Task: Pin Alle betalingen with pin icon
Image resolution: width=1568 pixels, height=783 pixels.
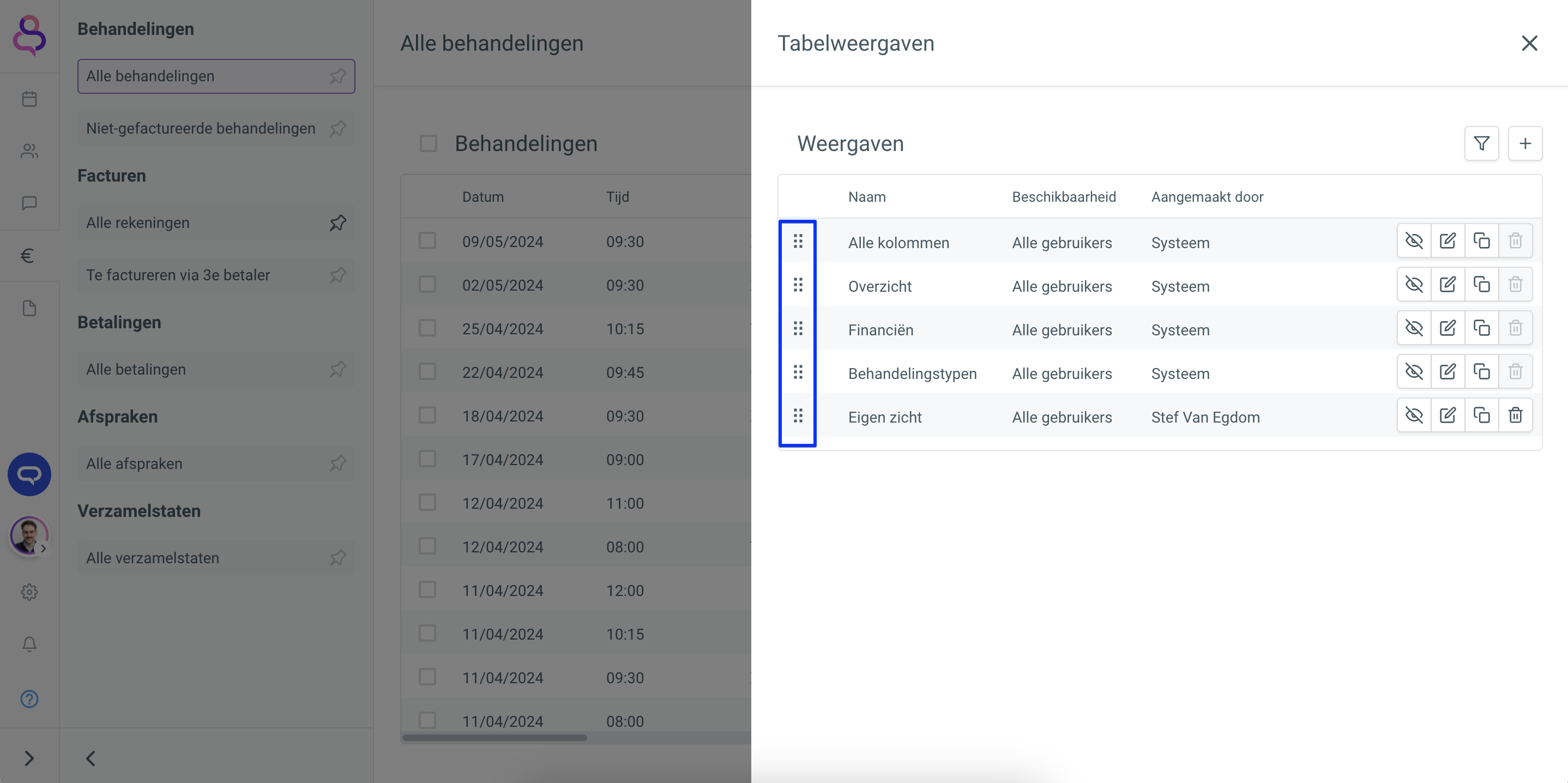Action: point(338,370)
